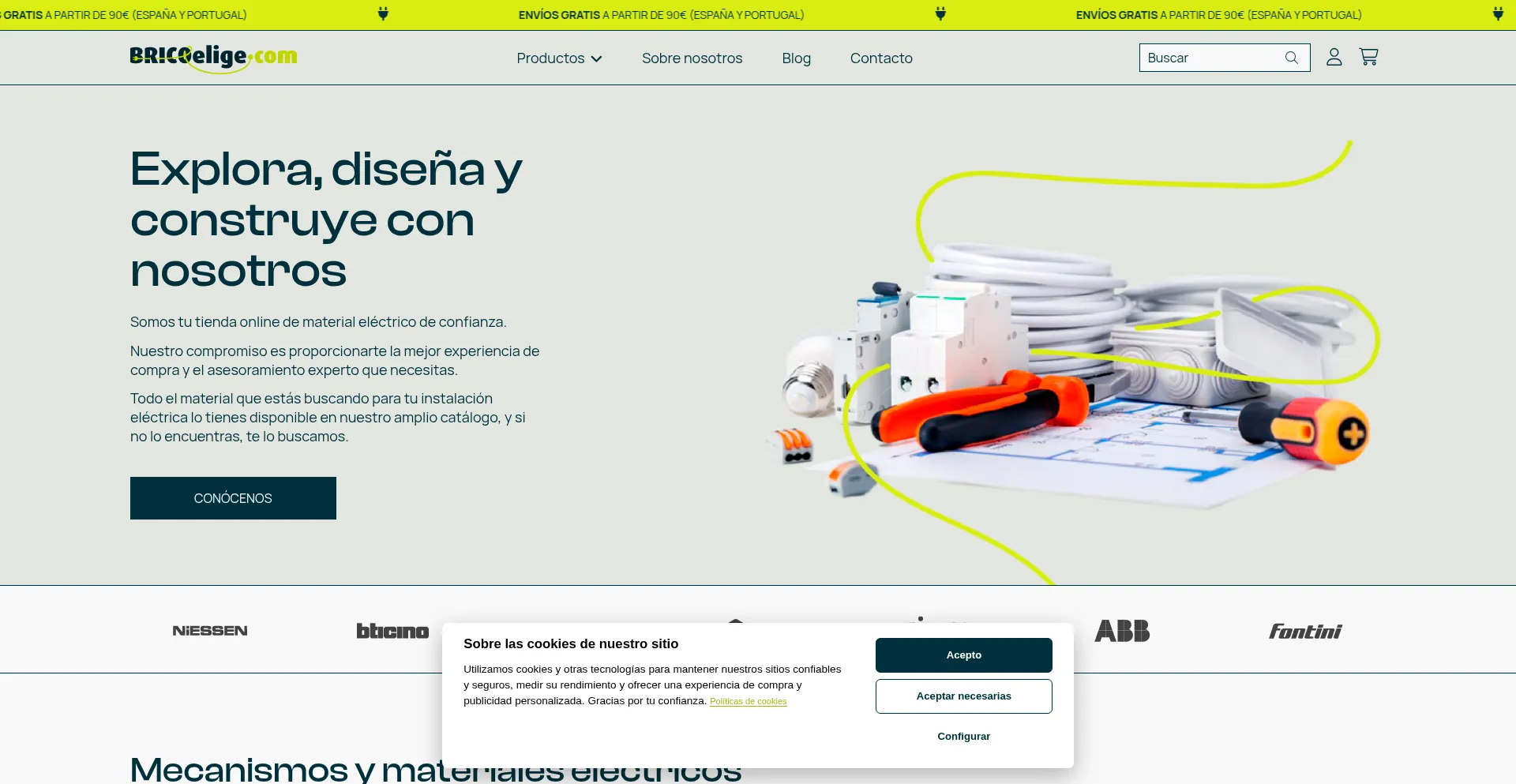
Task: Choose Aceptar necesarias cookies option
Action: [x=963, y=696]
